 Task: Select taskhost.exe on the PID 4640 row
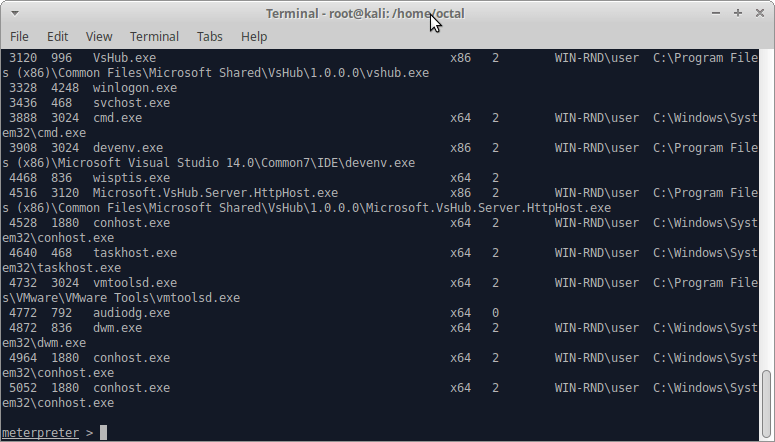click(135, 253)
